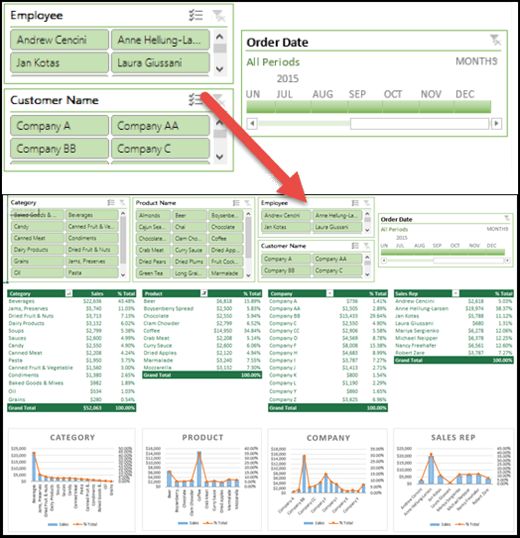This screenshot has height=538, width=520.
Task: Toggle Dairy Products in Category slicer
Action: (x=37, y=249)
